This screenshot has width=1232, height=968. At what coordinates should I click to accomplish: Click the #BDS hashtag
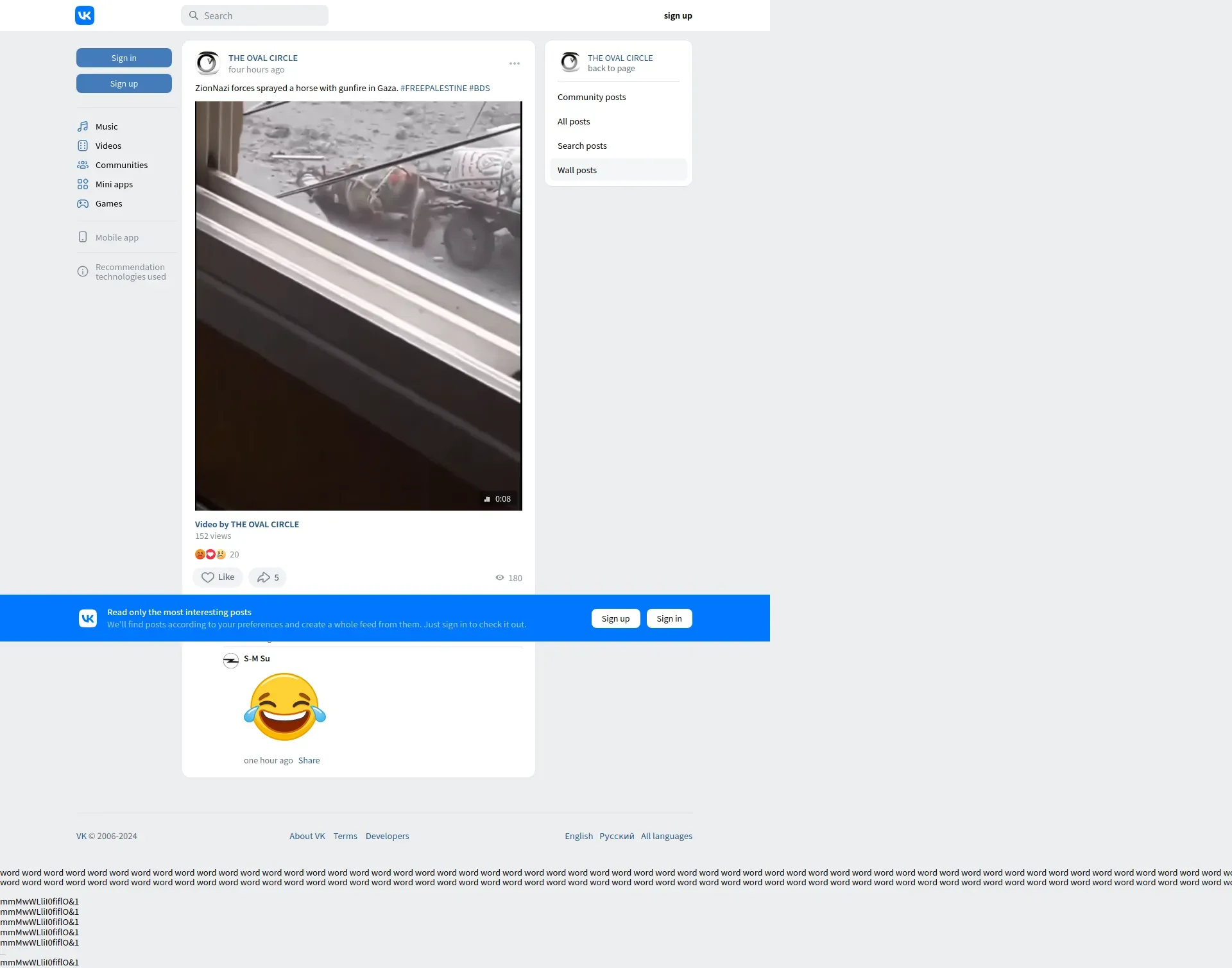(479, 88)
